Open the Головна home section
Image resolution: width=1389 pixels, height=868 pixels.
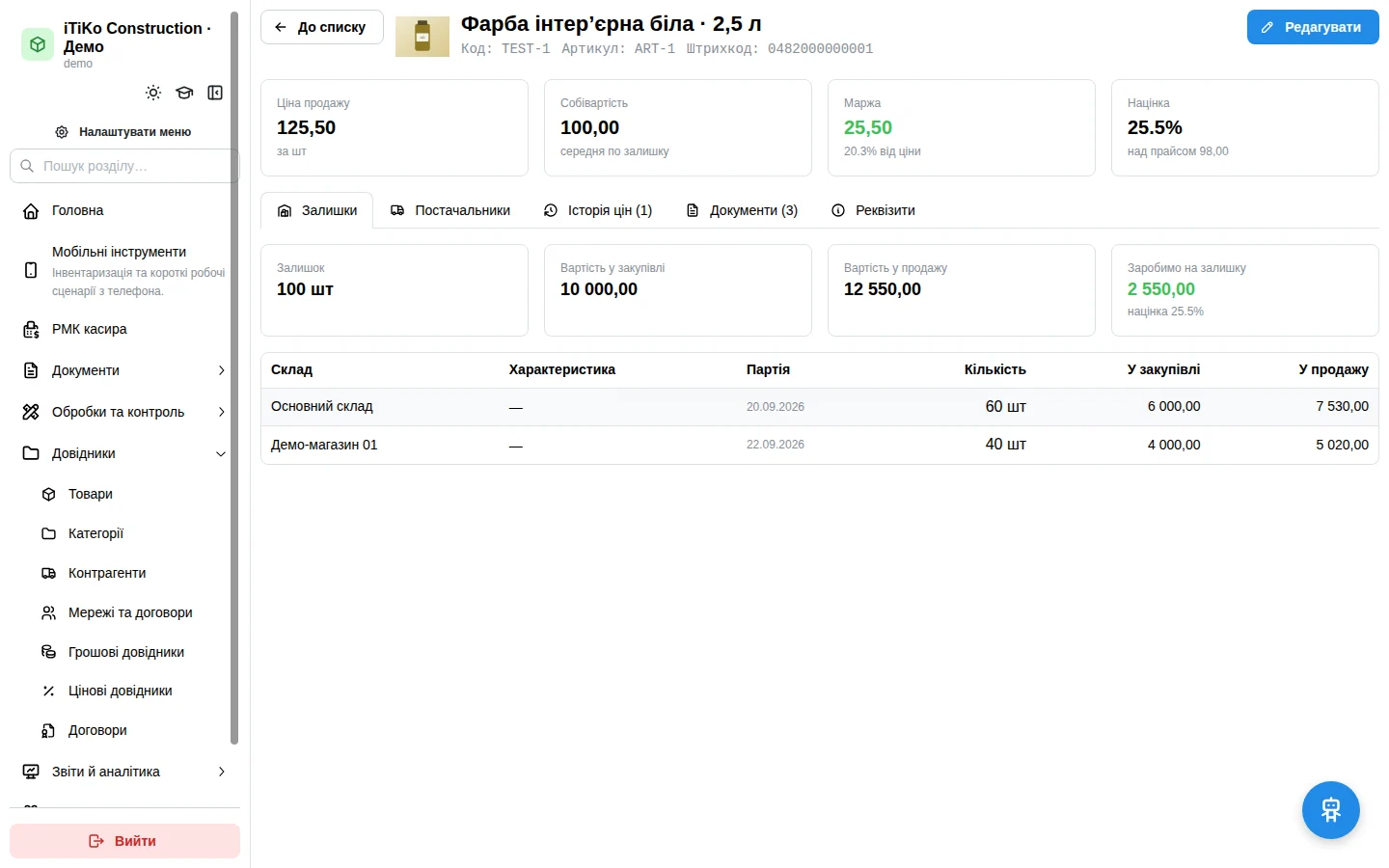(x=124, y=210)
